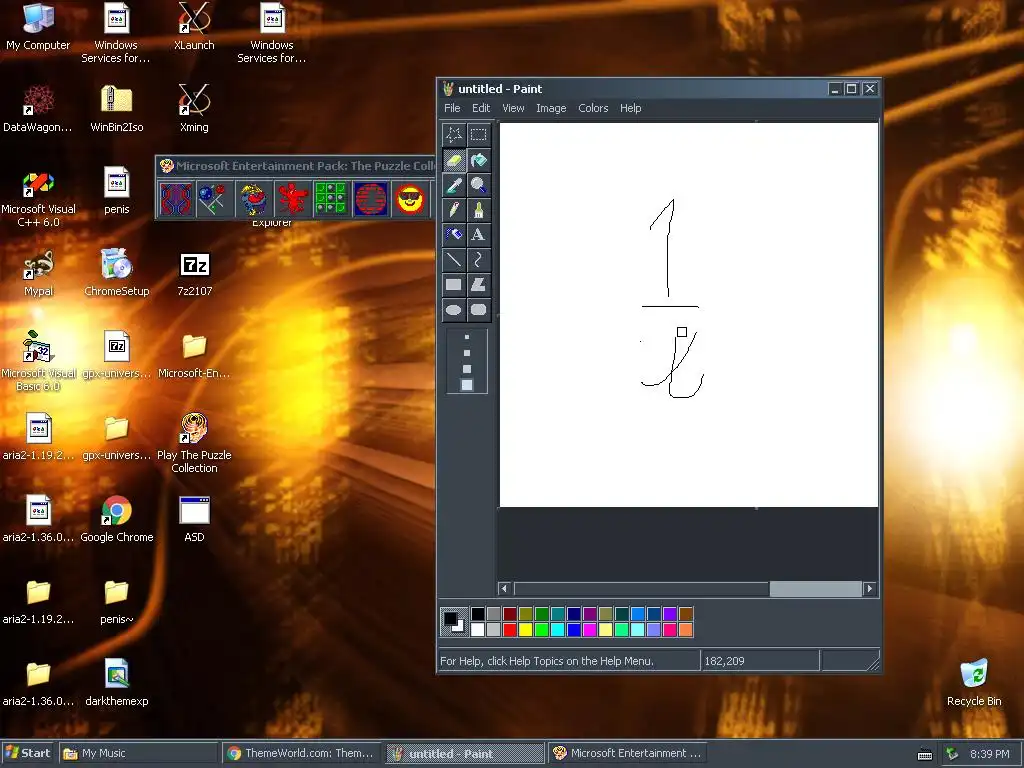The image size is (1024, 768).
Task: Click the 8:39 PM clock in tray
Action: click(x=989, y=754)
